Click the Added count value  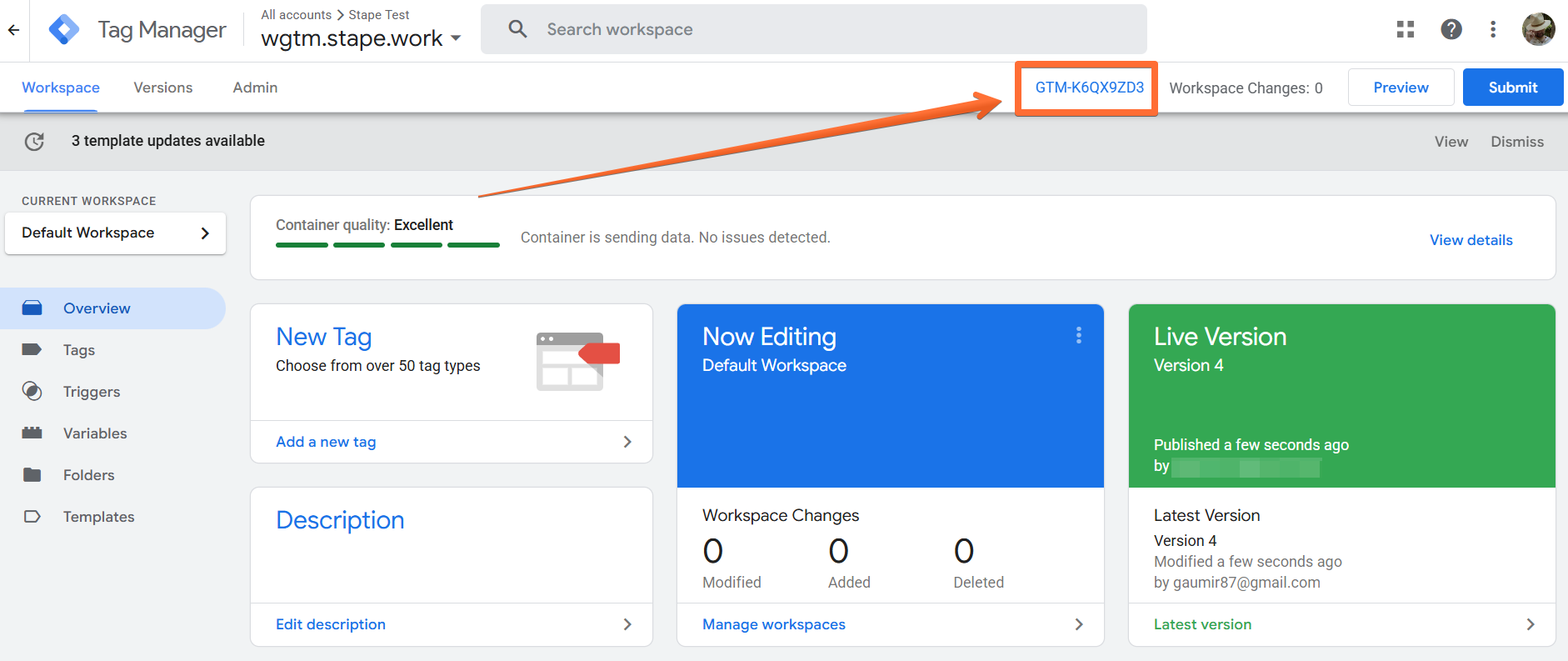[x=839, y=551]
